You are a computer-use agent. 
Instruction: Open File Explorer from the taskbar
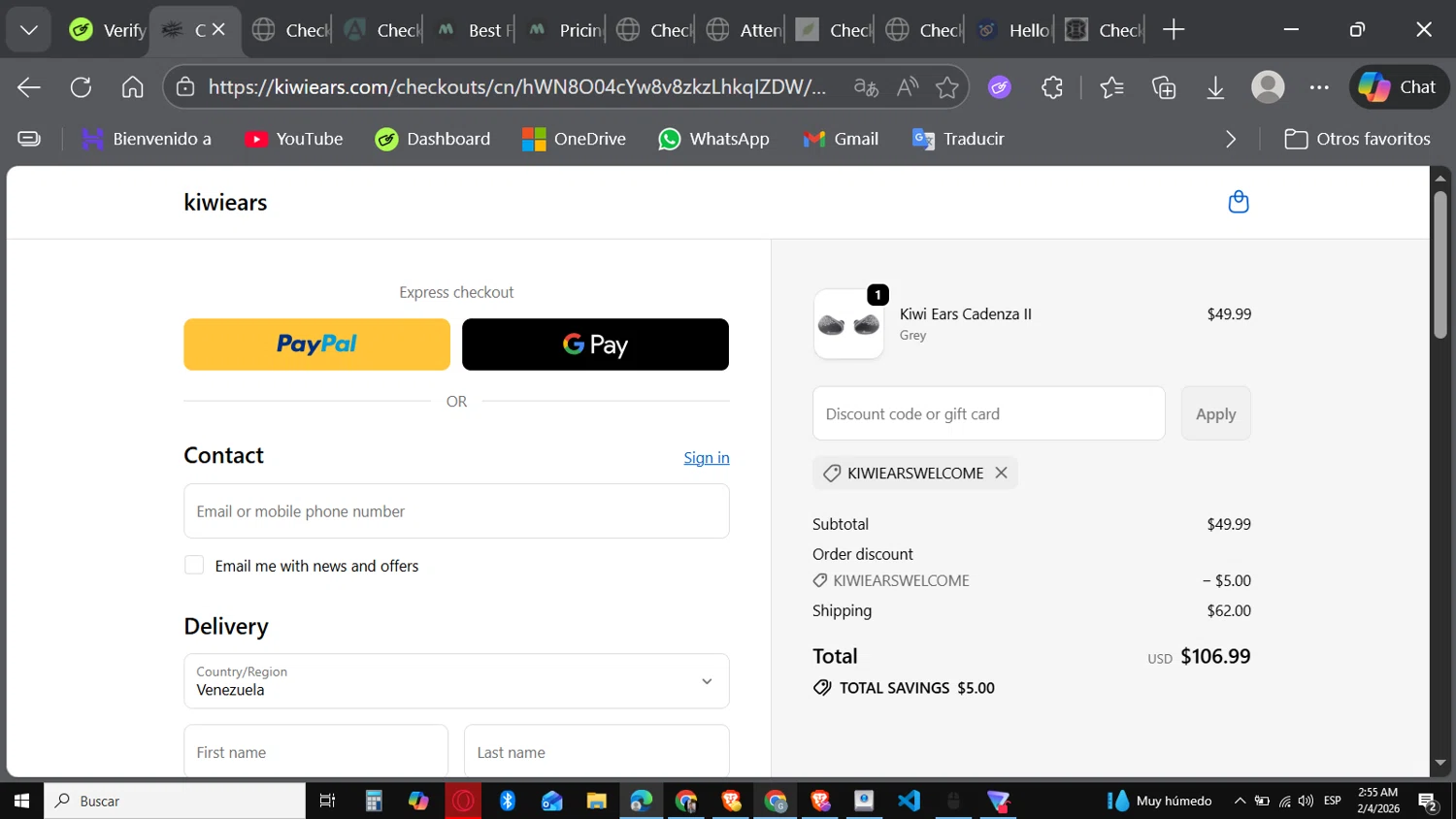(x=596, y=801)
